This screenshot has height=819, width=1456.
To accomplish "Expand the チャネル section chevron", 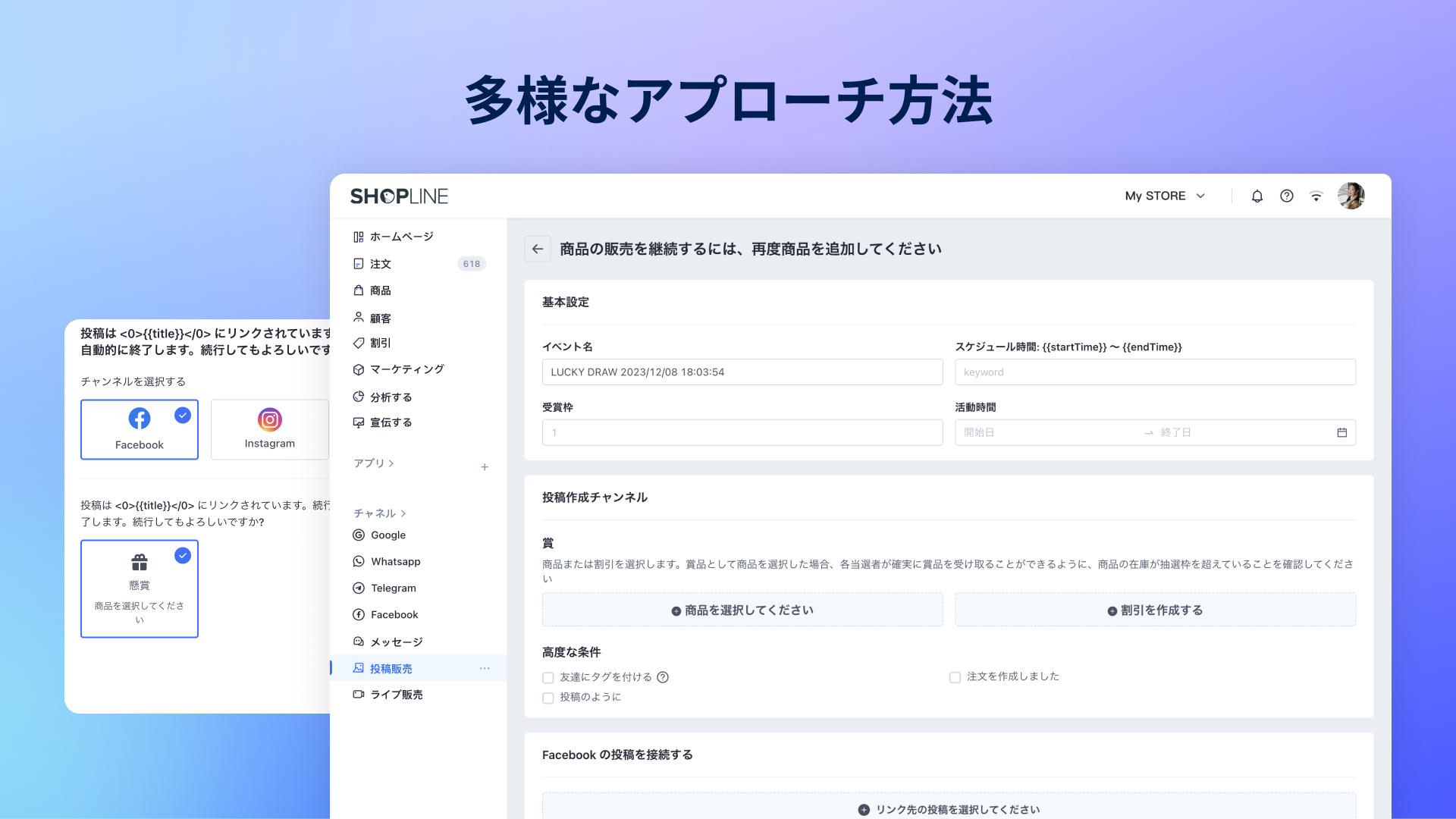I will point(403,513).
